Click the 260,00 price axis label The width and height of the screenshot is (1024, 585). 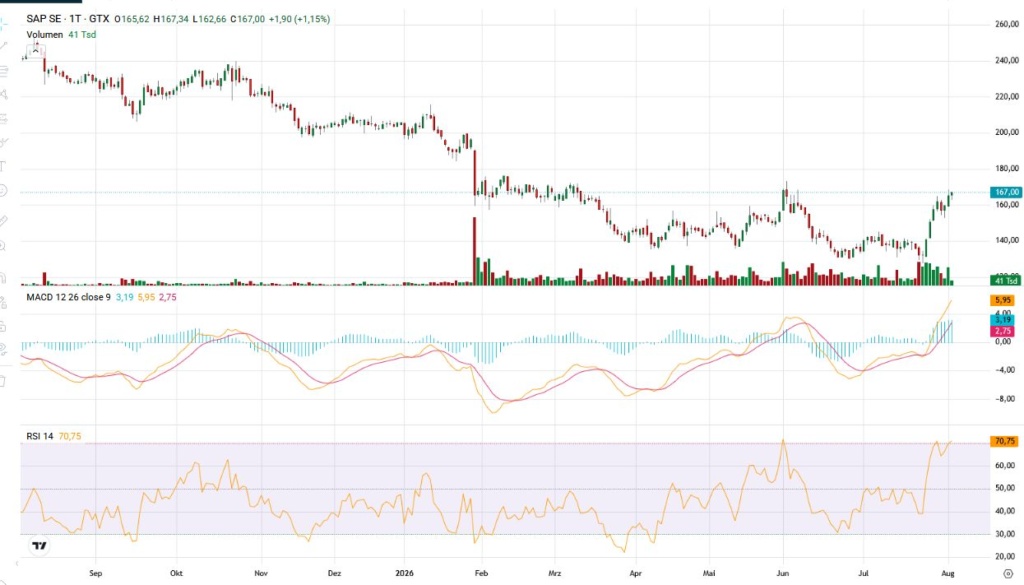[1006, 24]
